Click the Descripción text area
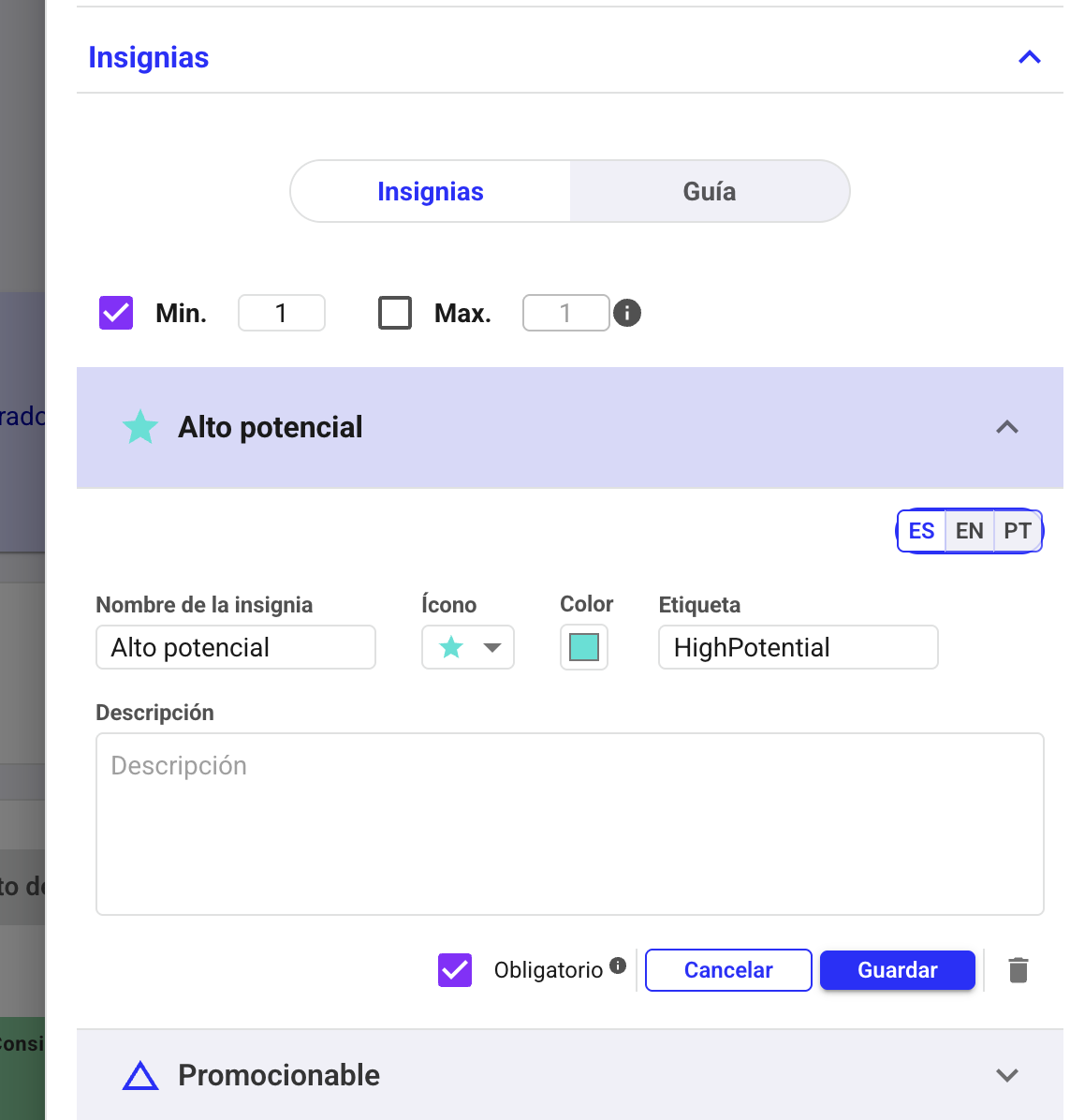The height and width of the screenshot is (1120, 1070). click(x=569, y=823)
